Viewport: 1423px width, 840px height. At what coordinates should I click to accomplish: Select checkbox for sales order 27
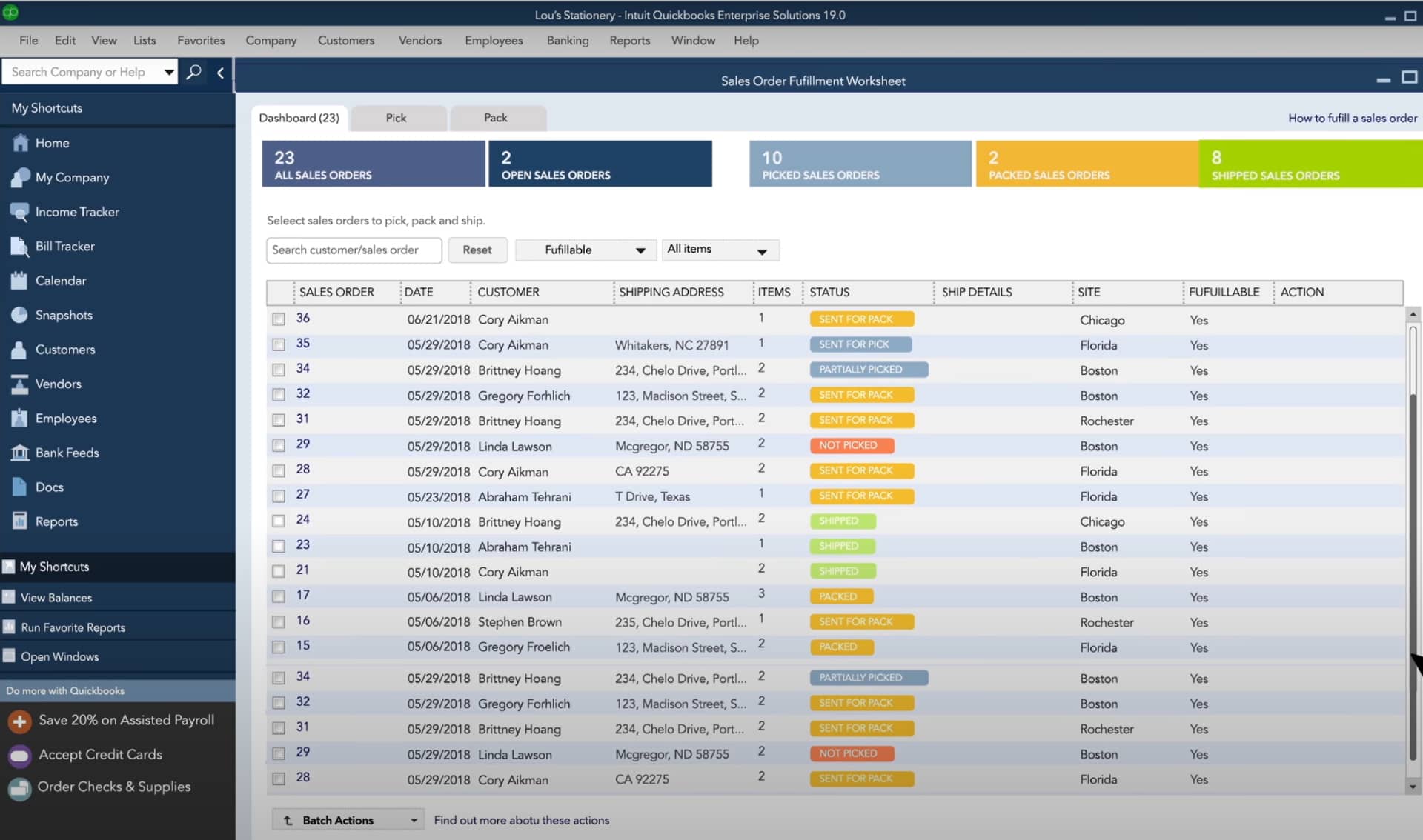tap(279, 496)
